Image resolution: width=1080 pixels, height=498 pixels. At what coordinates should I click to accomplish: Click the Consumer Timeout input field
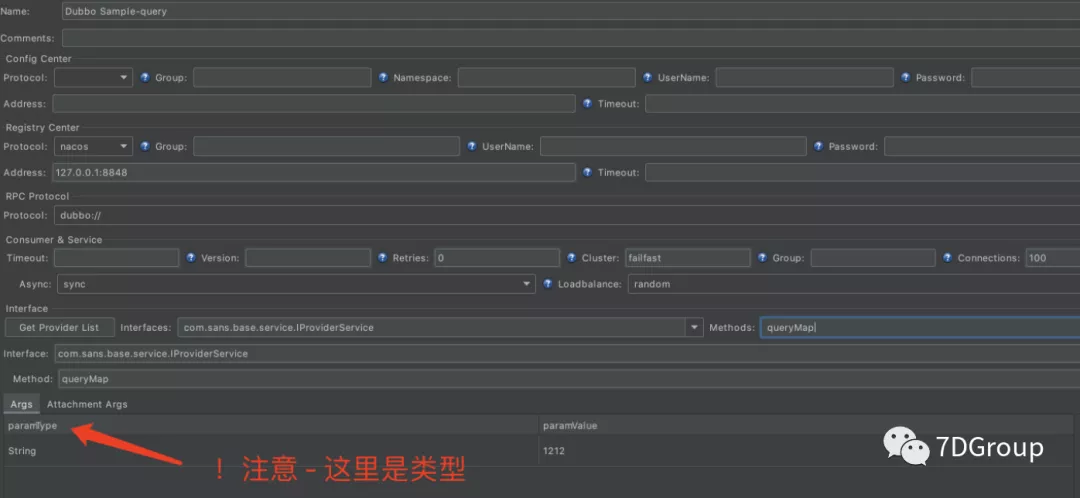pos(116,258)
